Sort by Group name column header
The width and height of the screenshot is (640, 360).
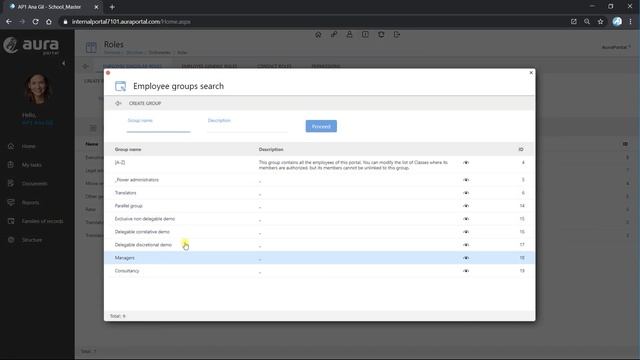tap(128, 149)
